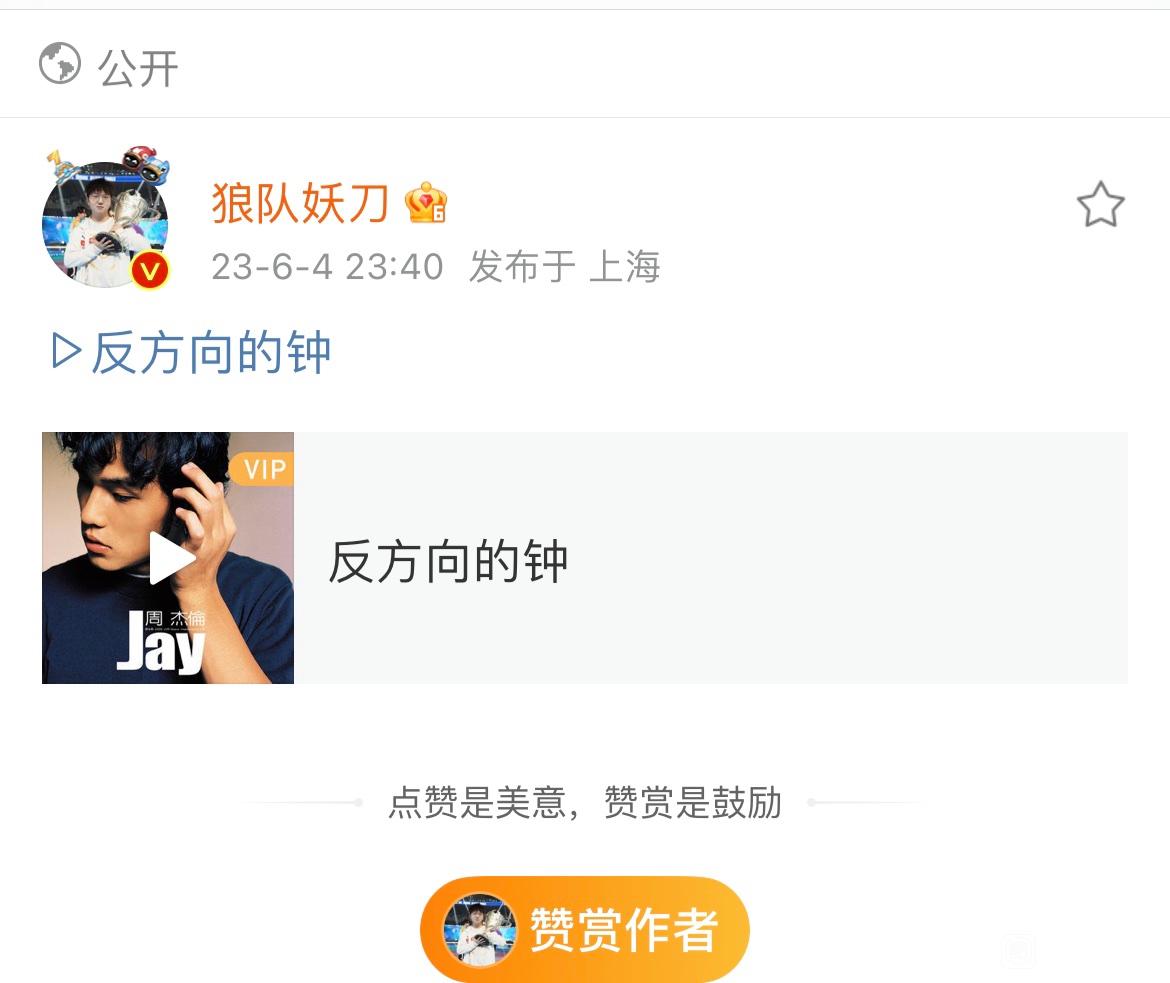
Task: Click the 点赞是美意，赞赏是鼓励 text
Action: (584, 803)
